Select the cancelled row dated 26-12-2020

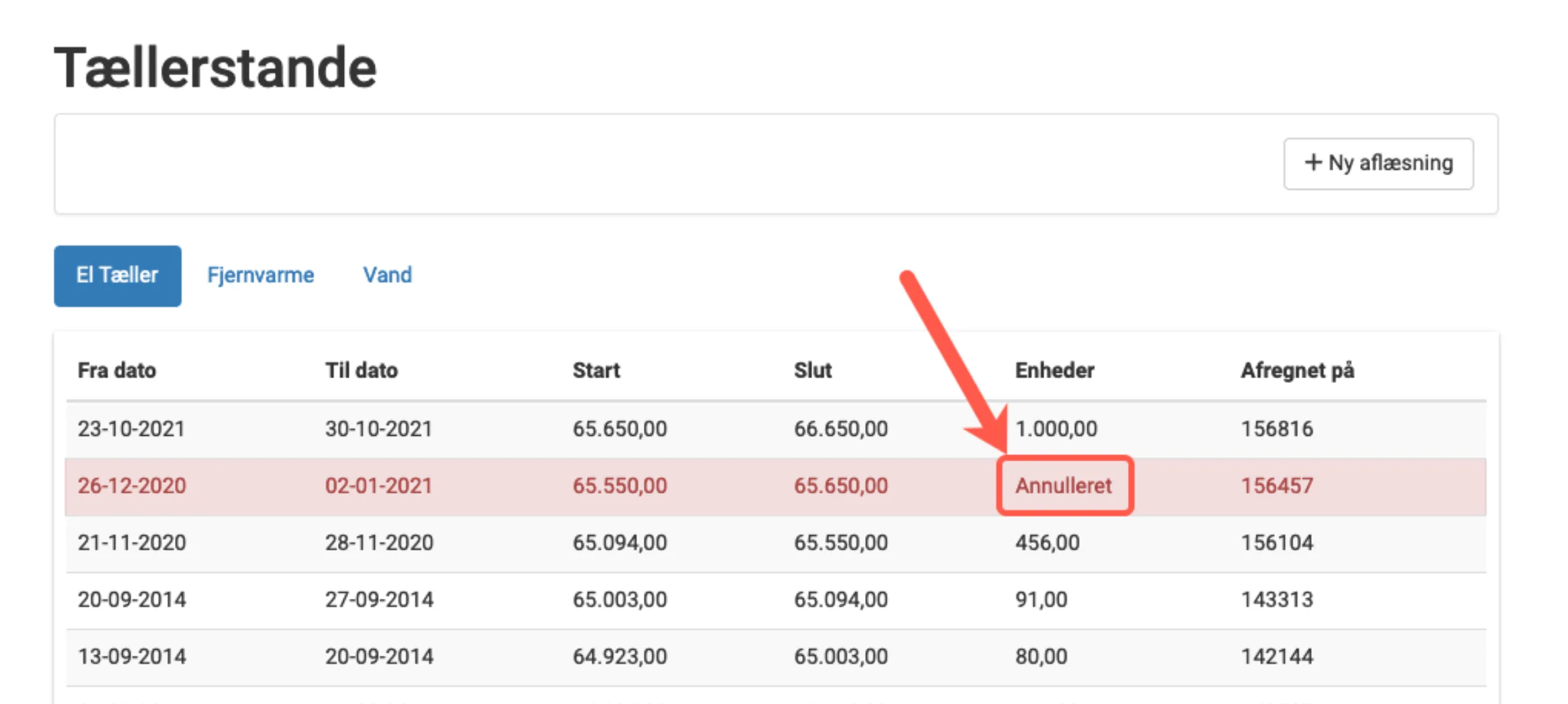pyautogui.click(x=131, y=485)
